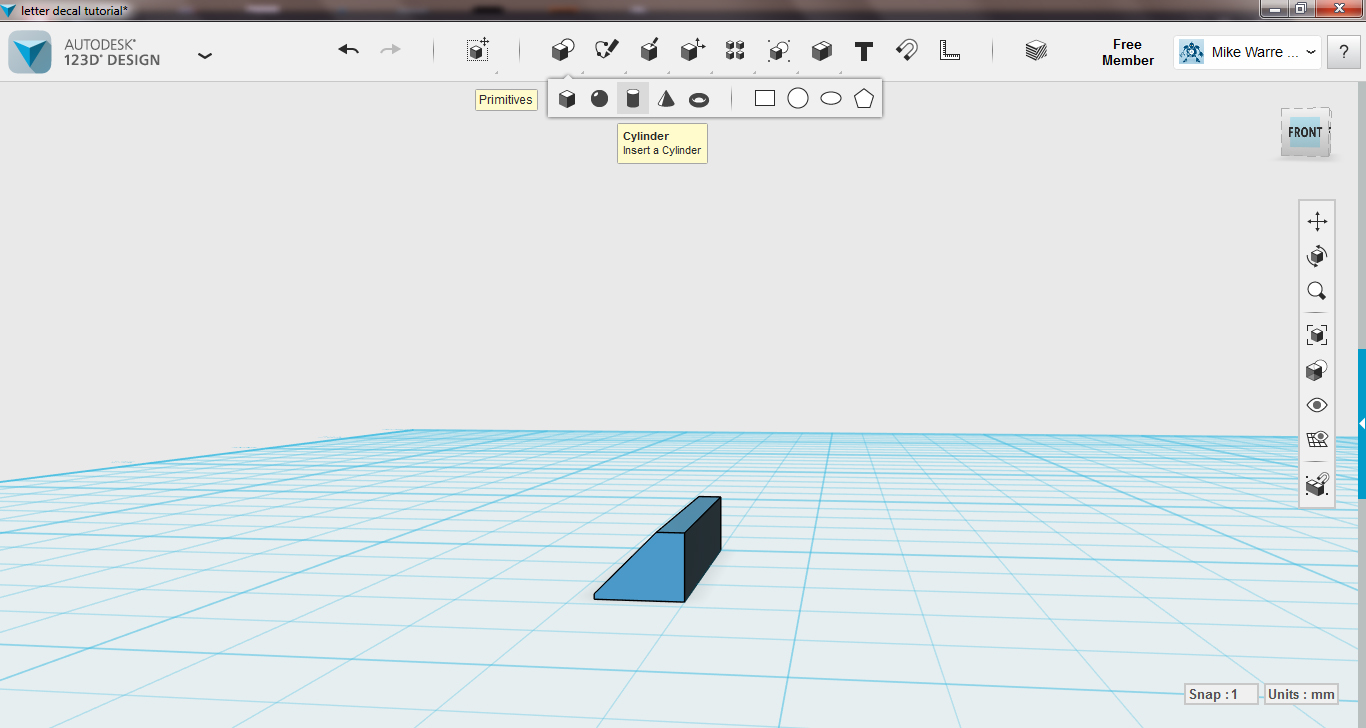The image size is (1366, 728).
Task: Click the Undo arrow
Action: [348, 50]
